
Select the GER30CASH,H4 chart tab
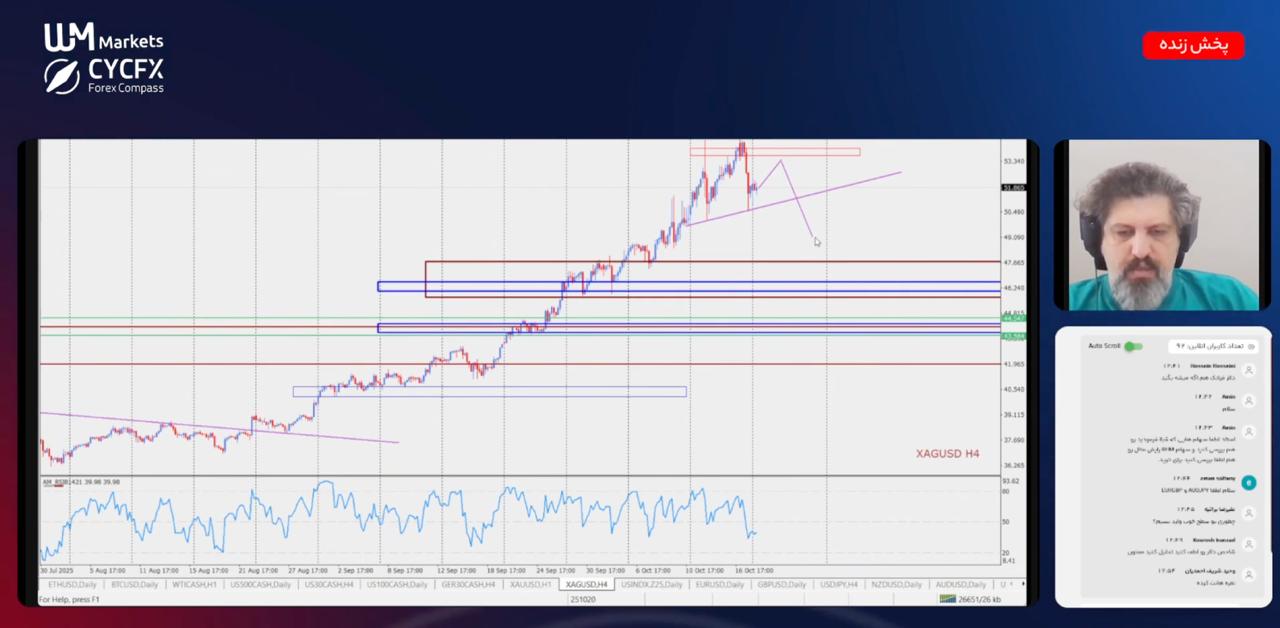(468, 584)
